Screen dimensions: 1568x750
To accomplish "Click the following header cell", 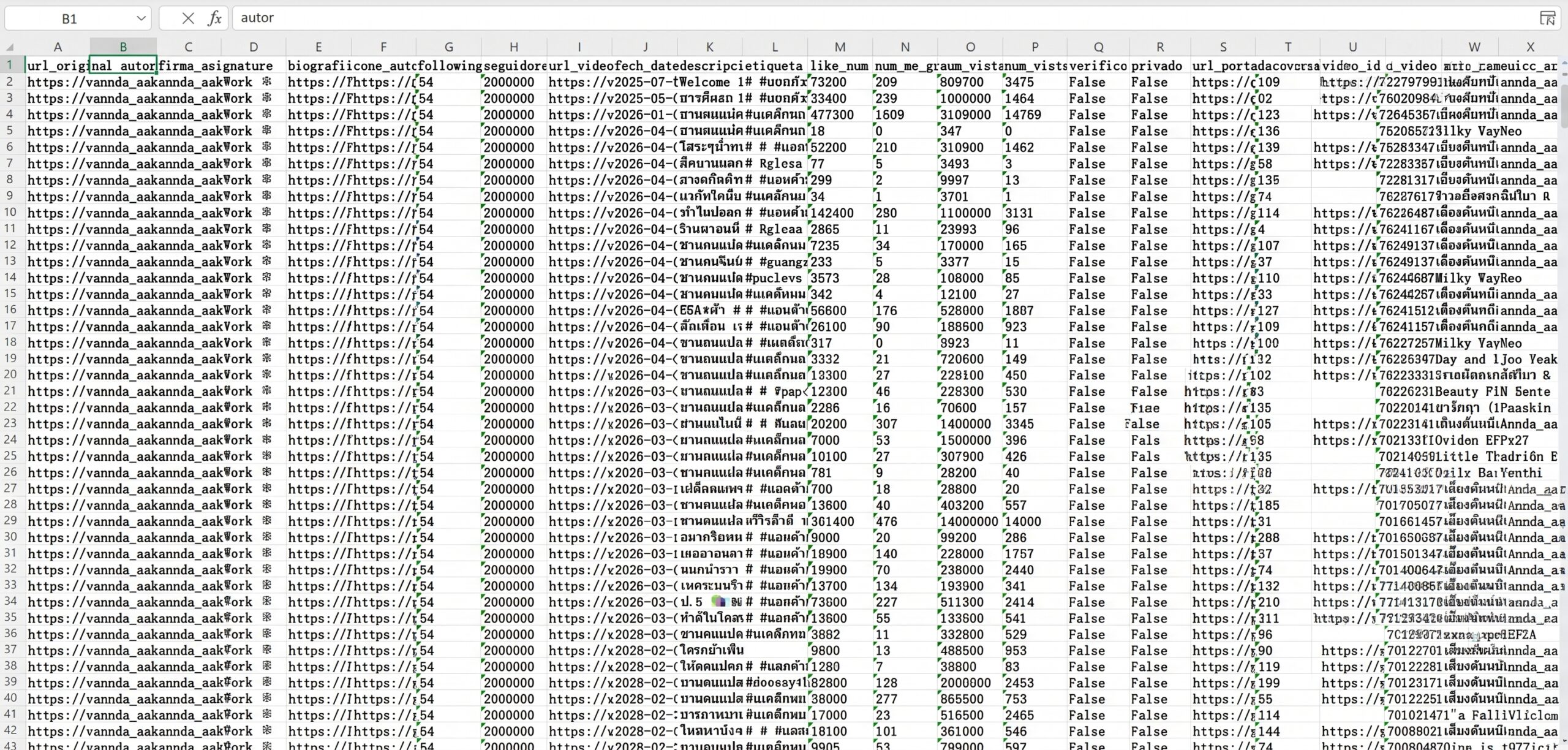I will coord(449,66).
